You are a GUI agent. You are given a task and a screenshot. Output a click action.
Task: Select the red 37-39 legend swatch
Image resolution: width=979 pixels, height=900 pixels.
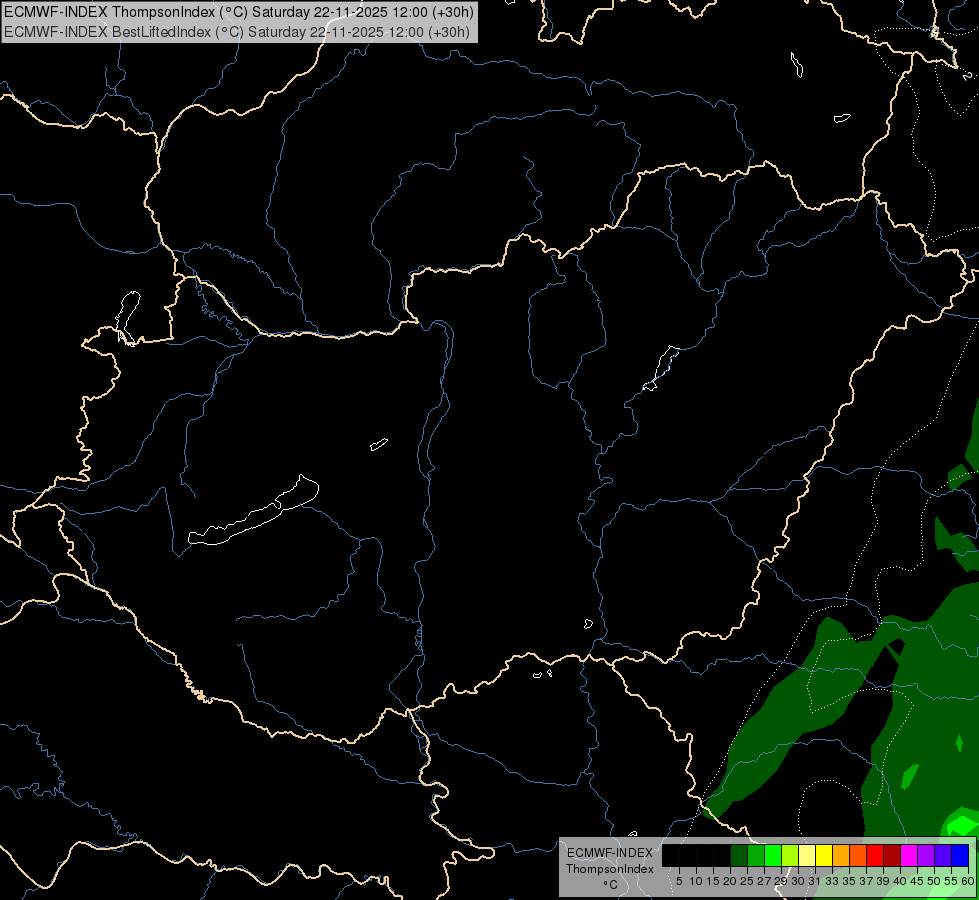875,855
